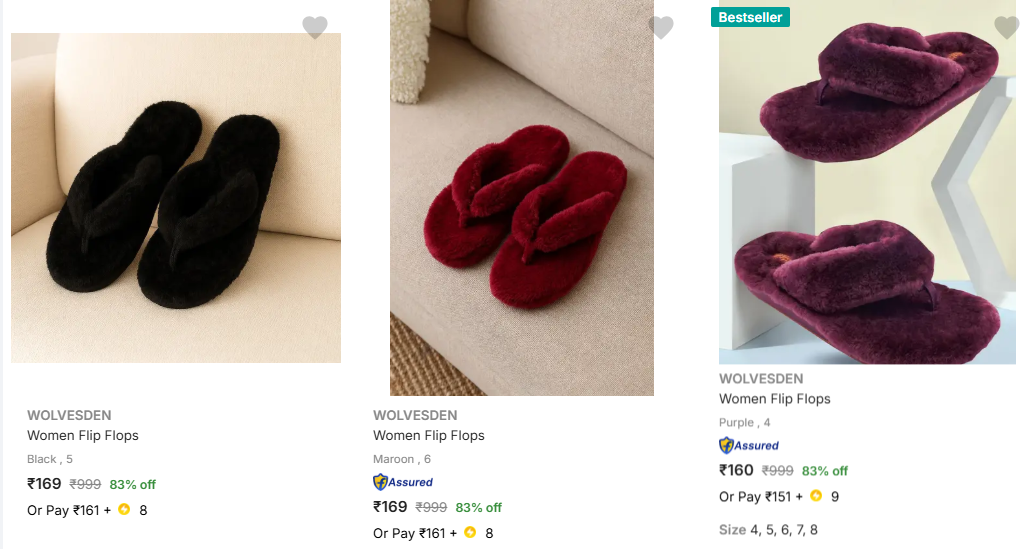Click the ₹160 price on purple flip flops
Screen dimensions: 1035x549
(x=737, y=470)
